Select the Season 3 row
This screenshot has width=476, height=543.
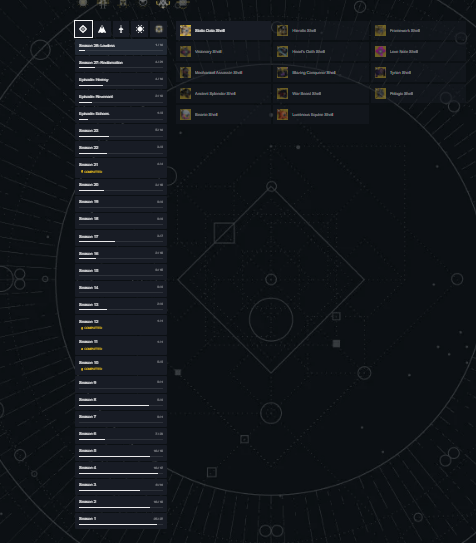121,486
